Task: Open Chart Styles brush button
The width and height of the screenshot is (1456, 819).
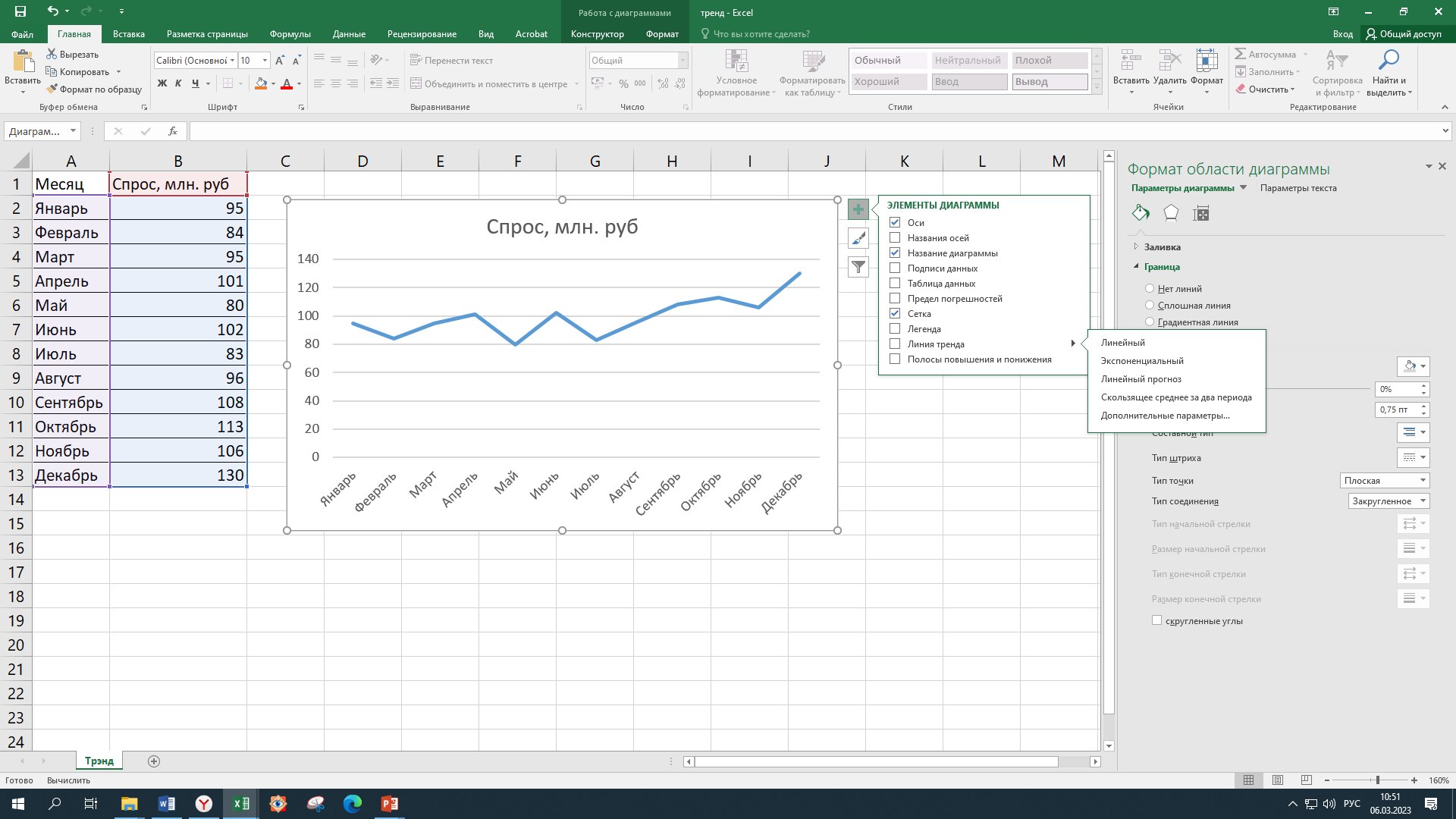Action: 858,238
